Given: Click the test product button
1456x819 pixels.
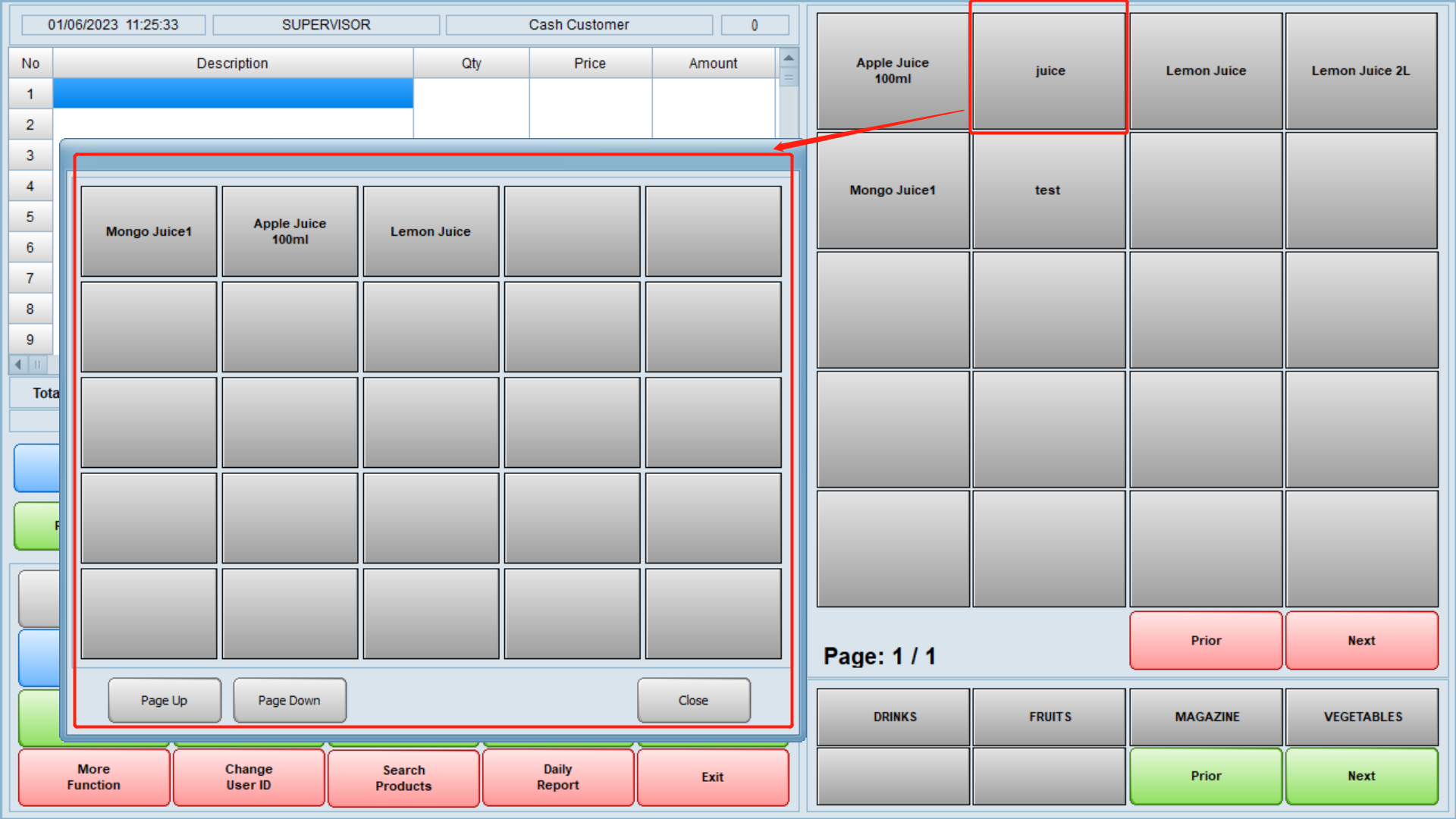Looking at the screenshot, I should coord(1049,190).
